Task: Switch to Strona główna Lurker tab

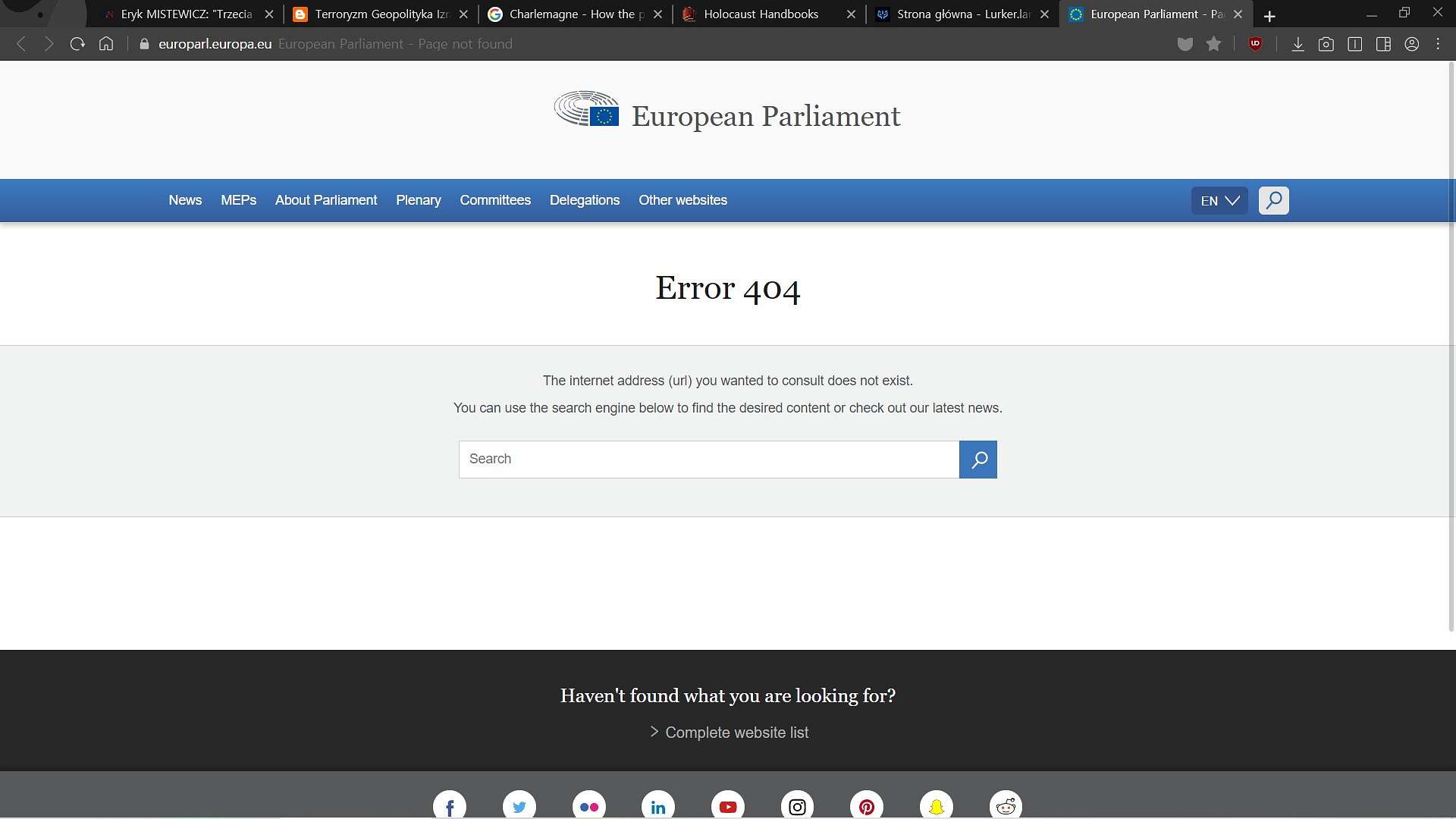Action: [963, 14]
